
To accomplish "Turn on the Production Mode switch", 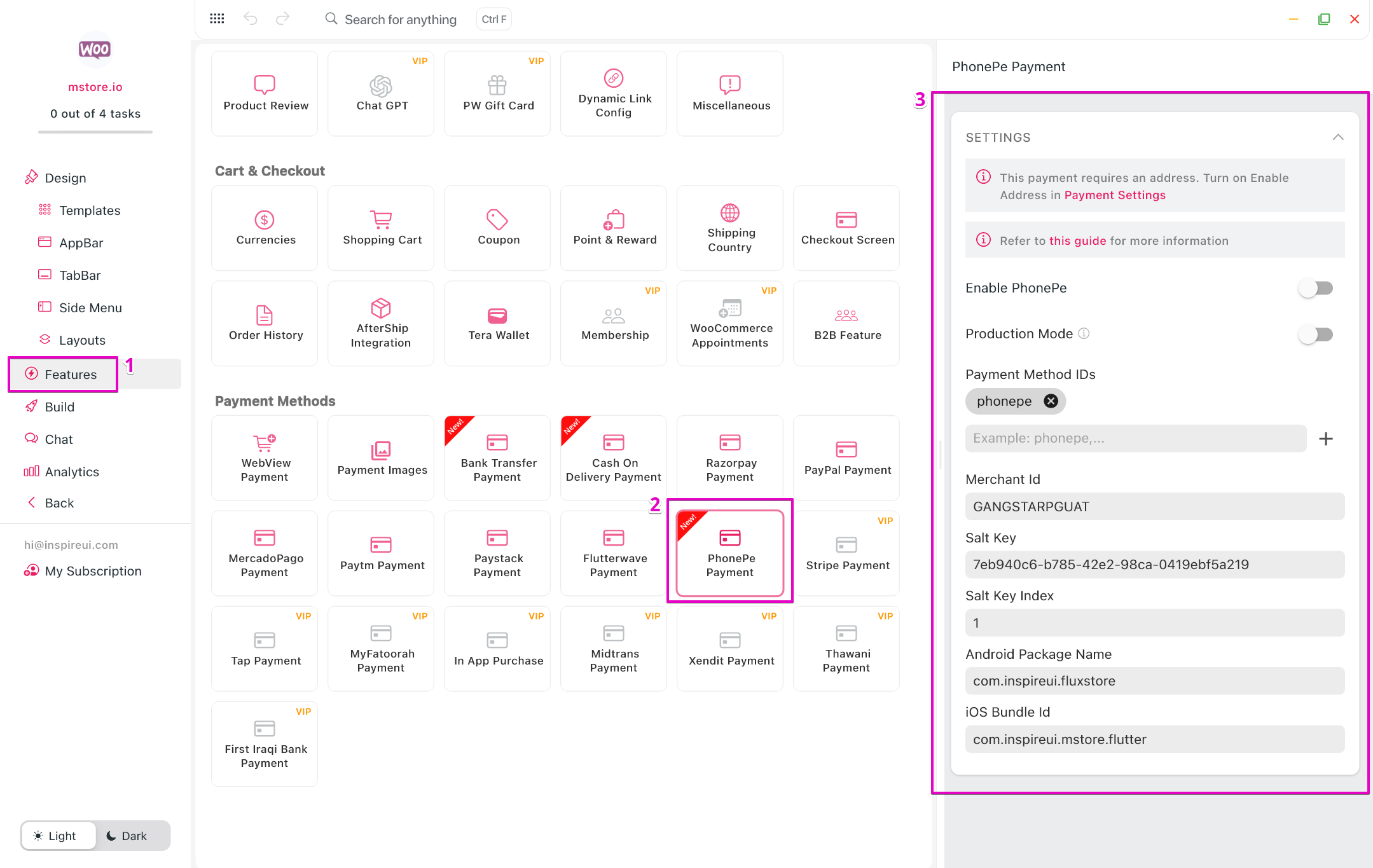I will 1316,334.
